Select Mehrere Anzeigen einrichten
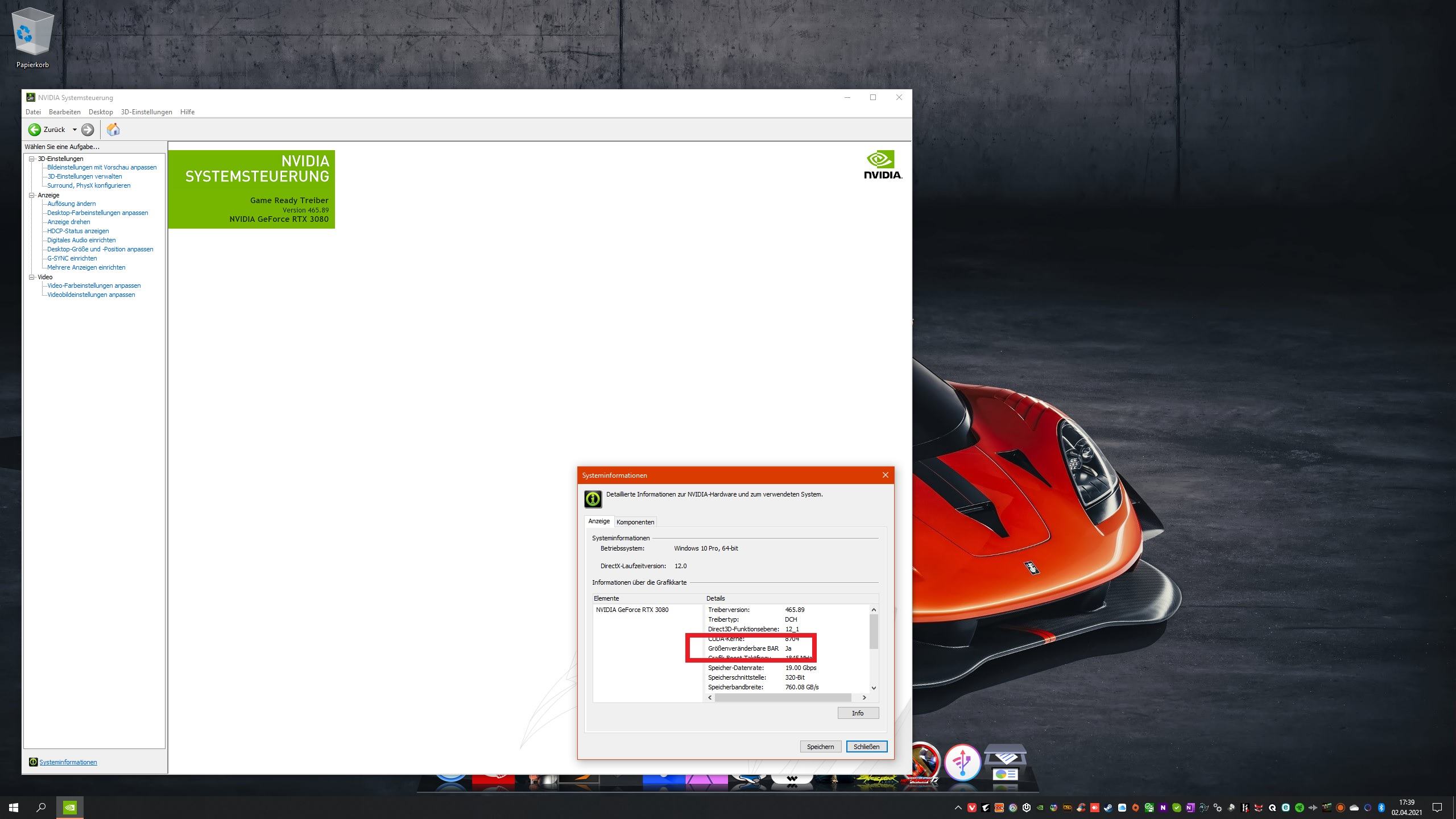 point(86,267)
